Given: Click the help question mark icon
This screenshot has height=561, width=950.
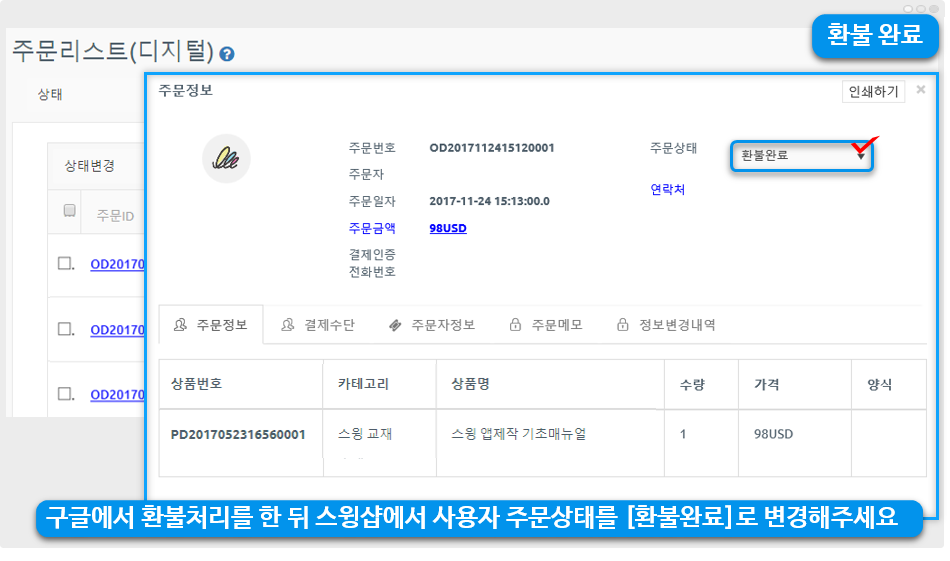Looking at the screenshot, I should [x=227, y=54].
